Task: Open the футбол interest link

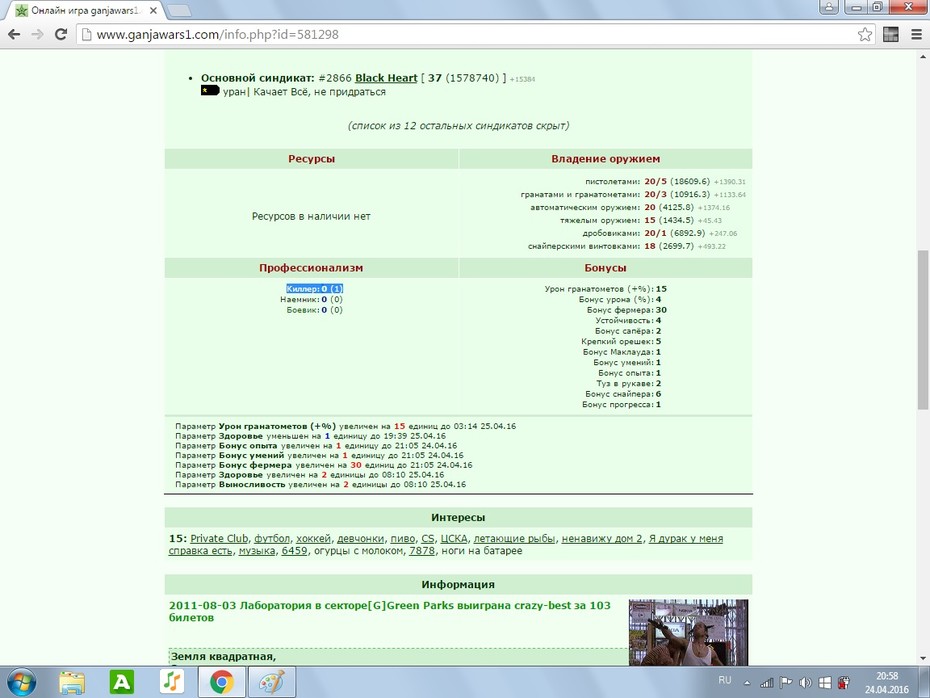Action: [272, 538]
